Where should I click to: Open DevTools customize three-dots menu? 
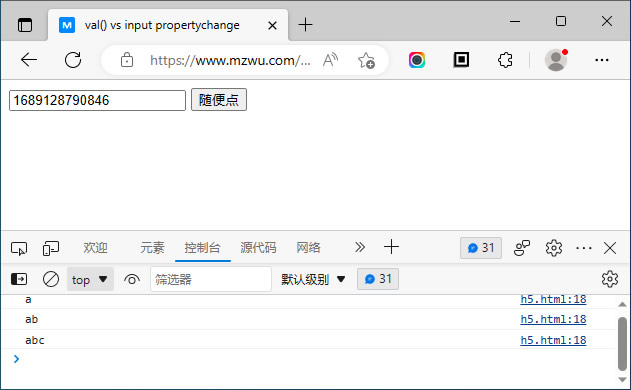coord(584,248)
